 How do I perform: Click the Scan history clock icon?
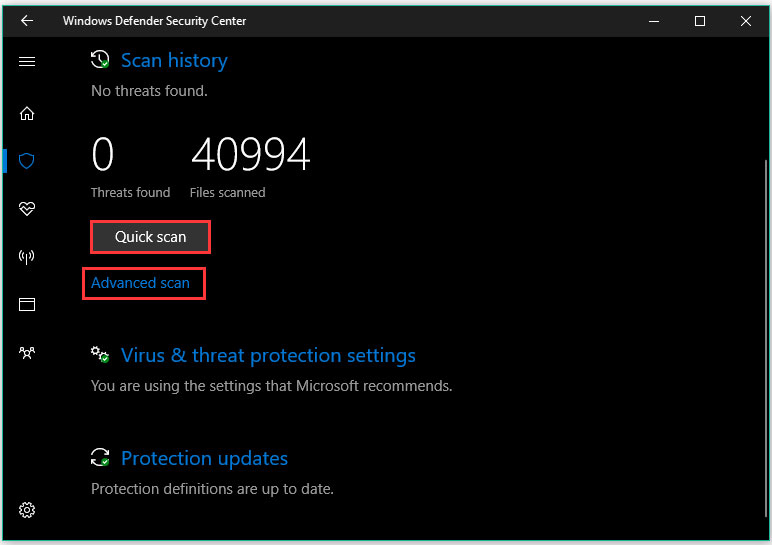[100, 61]
